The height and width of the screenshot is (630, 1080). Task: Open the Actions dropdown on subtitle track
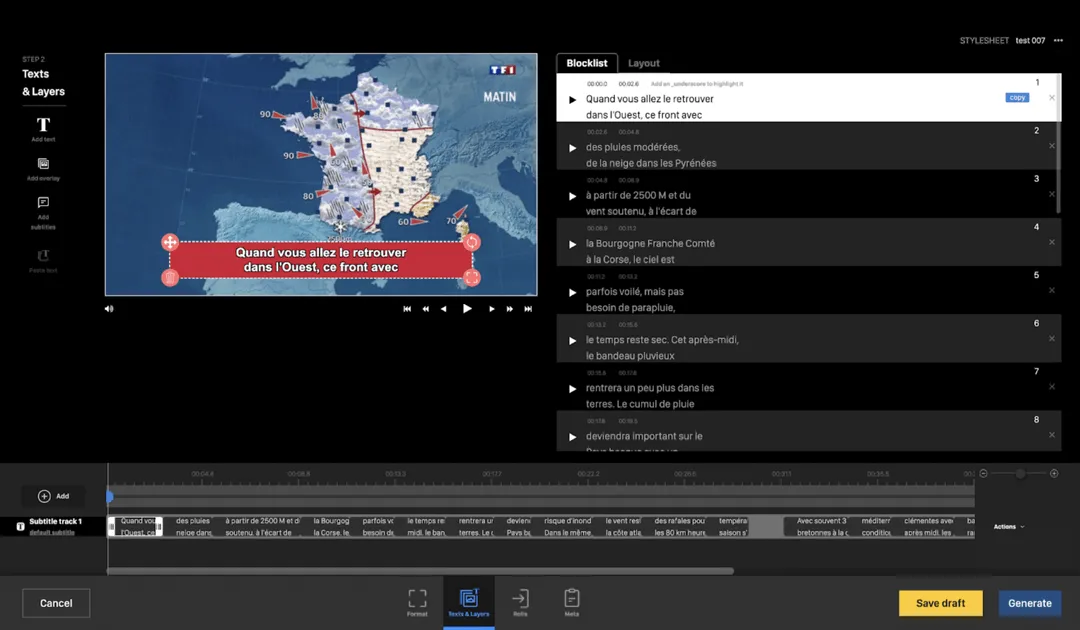1008,526
